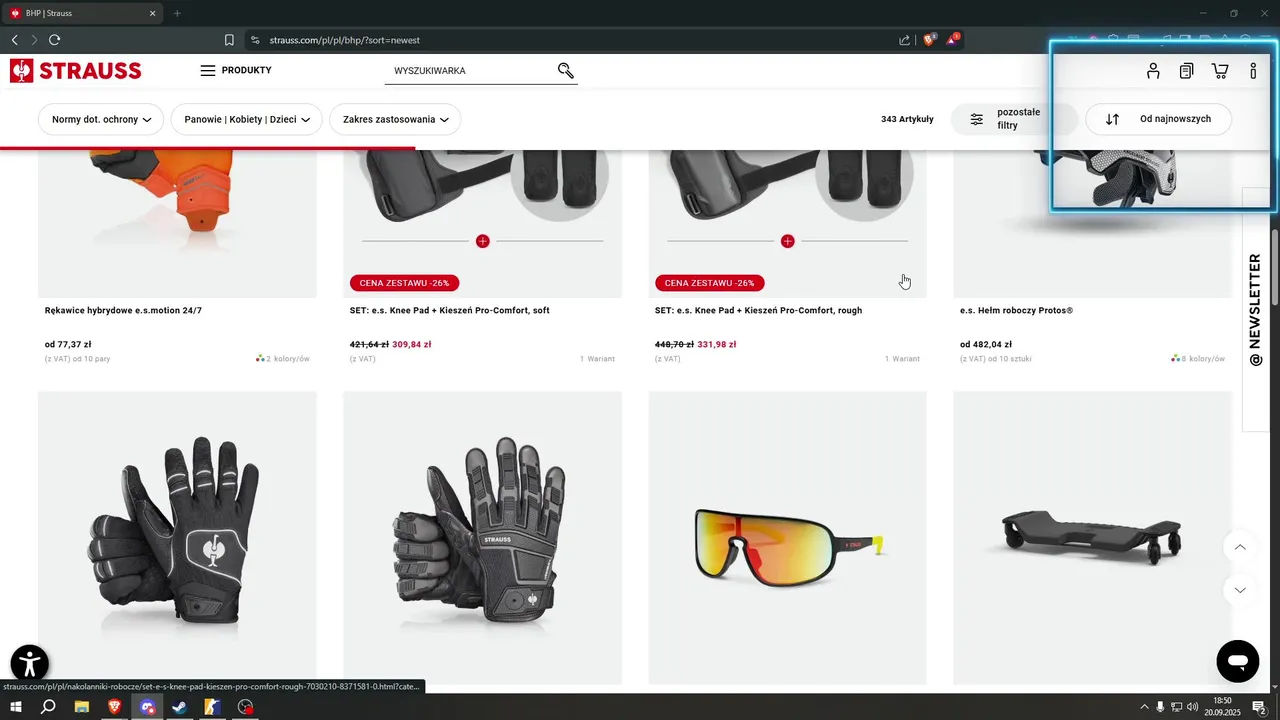Open Counter-Strike icon in taskbar
Image resolution: width=1280 pixels, height=720 pixels.
point(212,707)
